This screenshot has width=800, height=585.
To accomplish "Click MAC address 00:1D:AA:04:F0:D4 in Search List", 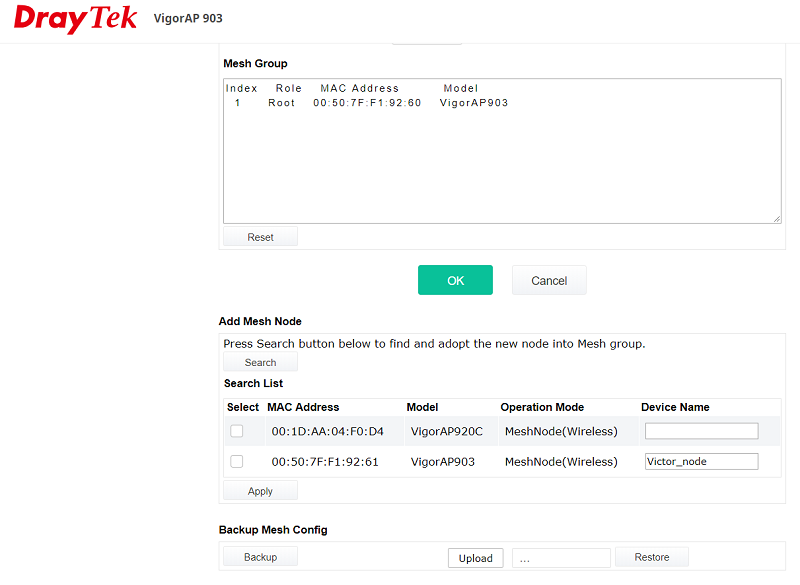I will coord(328,431).
